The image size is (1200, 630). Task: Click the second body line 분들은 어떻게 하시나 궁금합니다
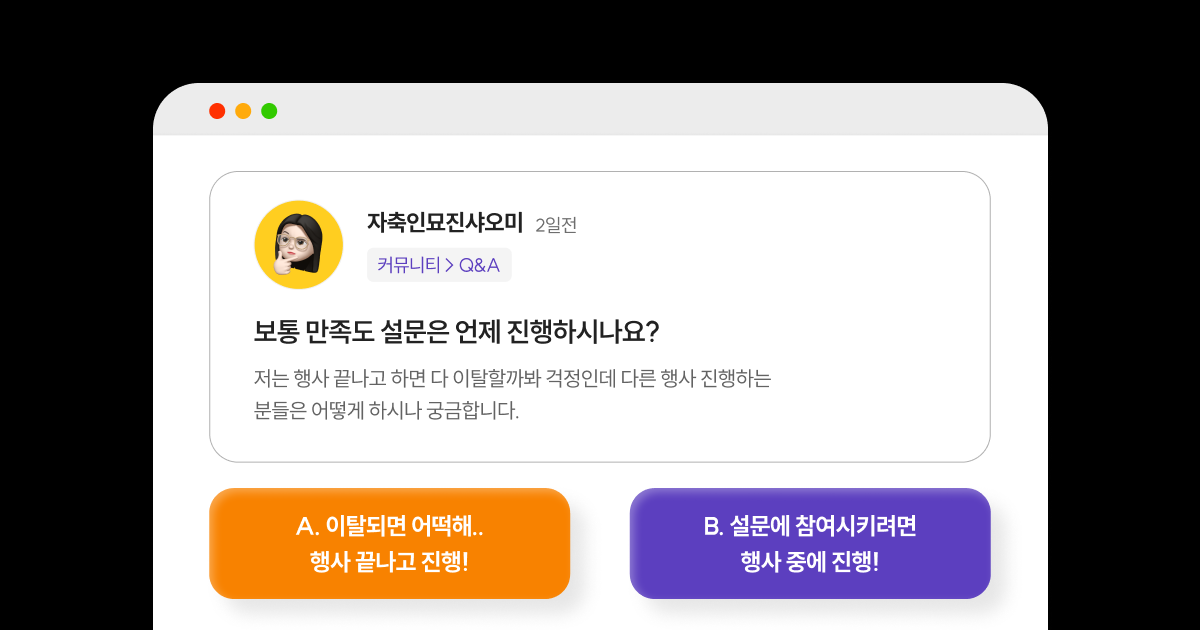point(387,411)
